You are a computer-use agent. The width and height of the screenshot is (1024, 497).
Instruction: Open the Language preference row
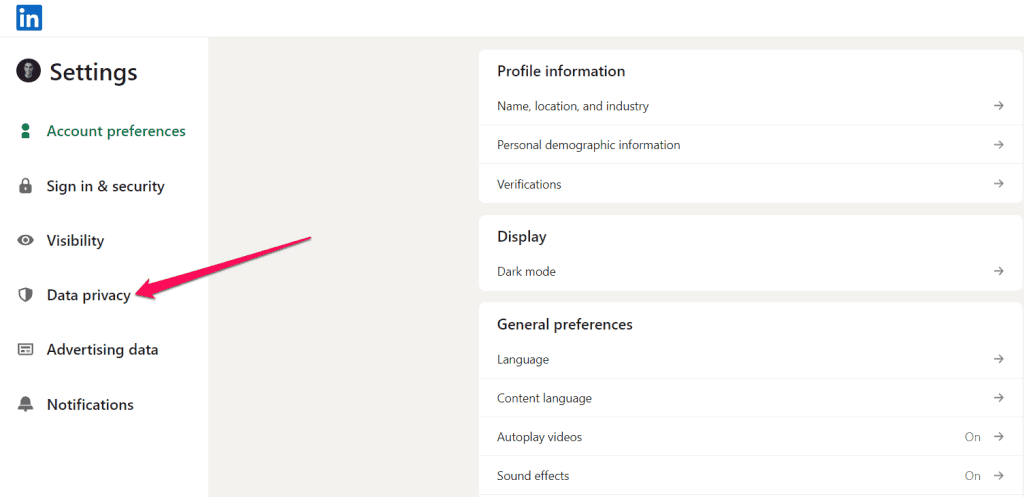click(x=750, y=359)
